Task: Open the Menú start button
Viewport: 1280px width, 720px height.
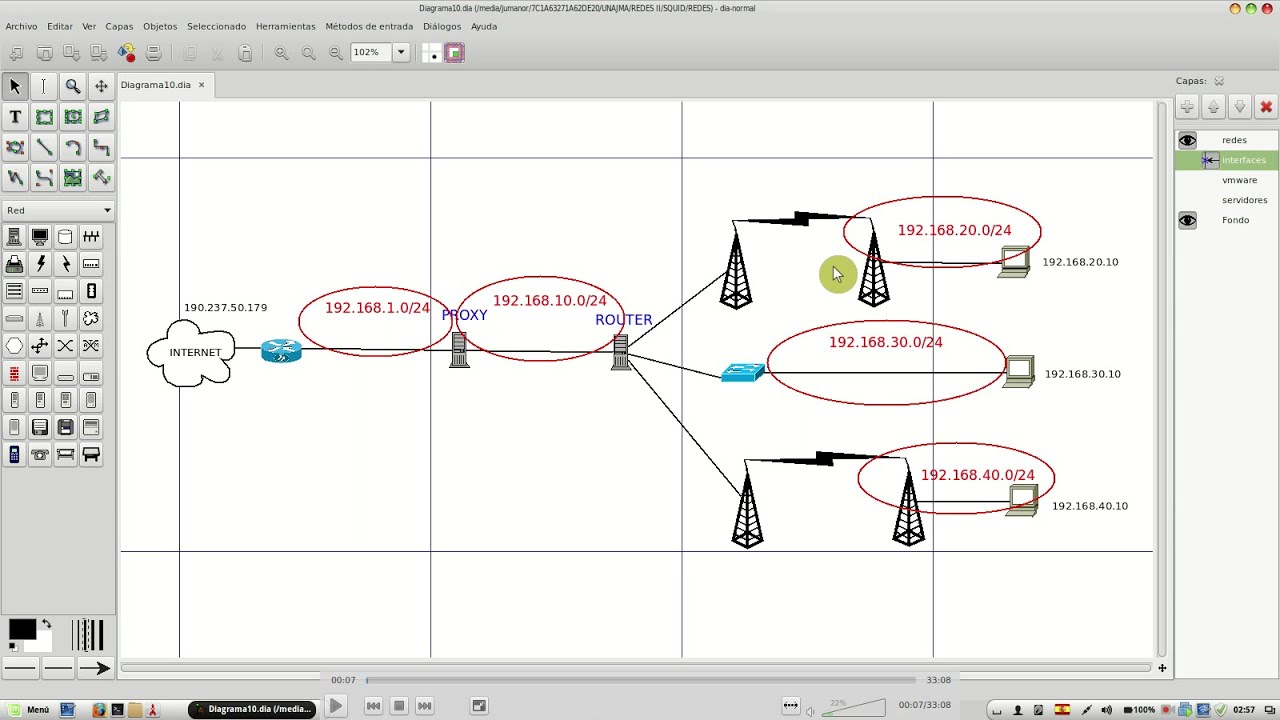Action: click(27, 710)
